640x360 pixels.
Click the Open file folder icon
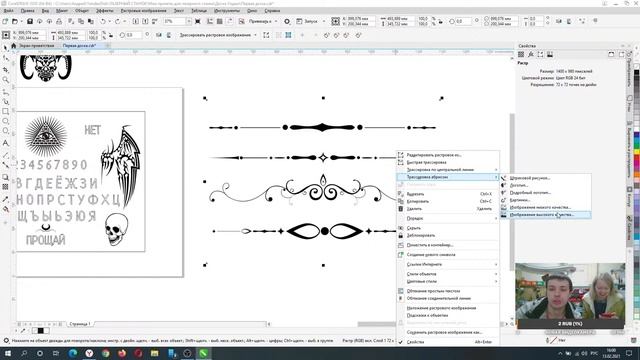pos(15,21)
